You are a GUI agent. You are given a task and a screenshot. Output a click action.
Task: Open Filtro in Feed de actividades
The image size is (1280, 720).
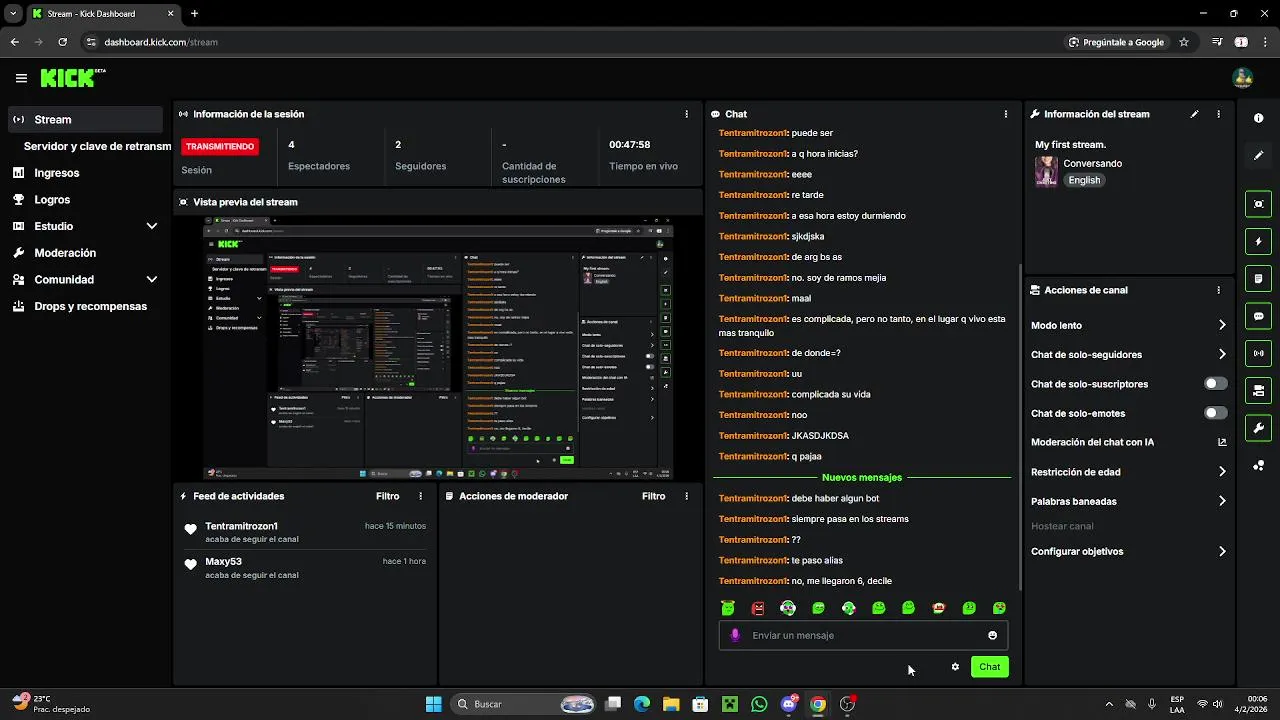[x=387, y=496]
